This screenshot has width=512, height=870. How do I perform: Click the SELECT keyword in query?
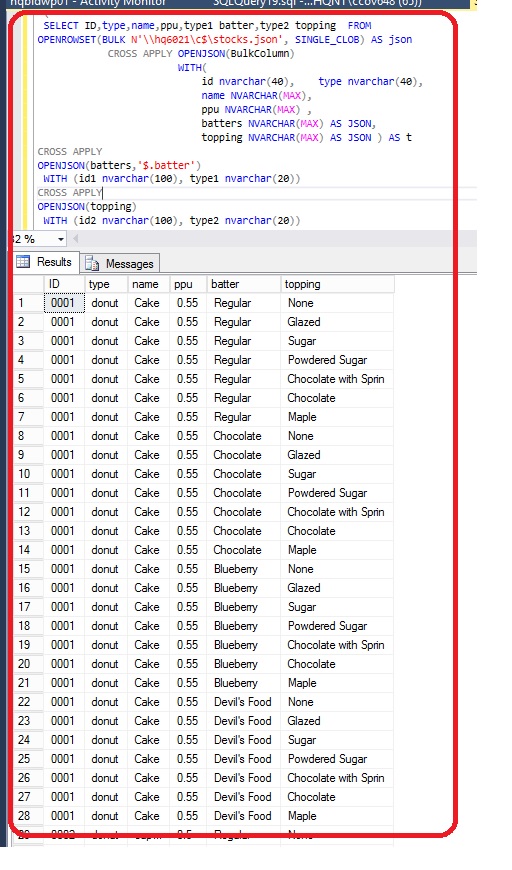coord(61,26)
